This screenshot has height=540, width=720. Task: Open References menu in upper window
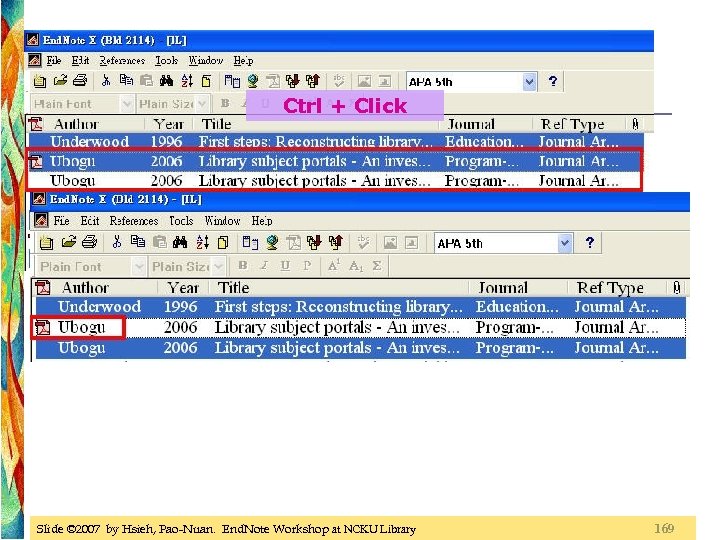[x=122, y=60]
